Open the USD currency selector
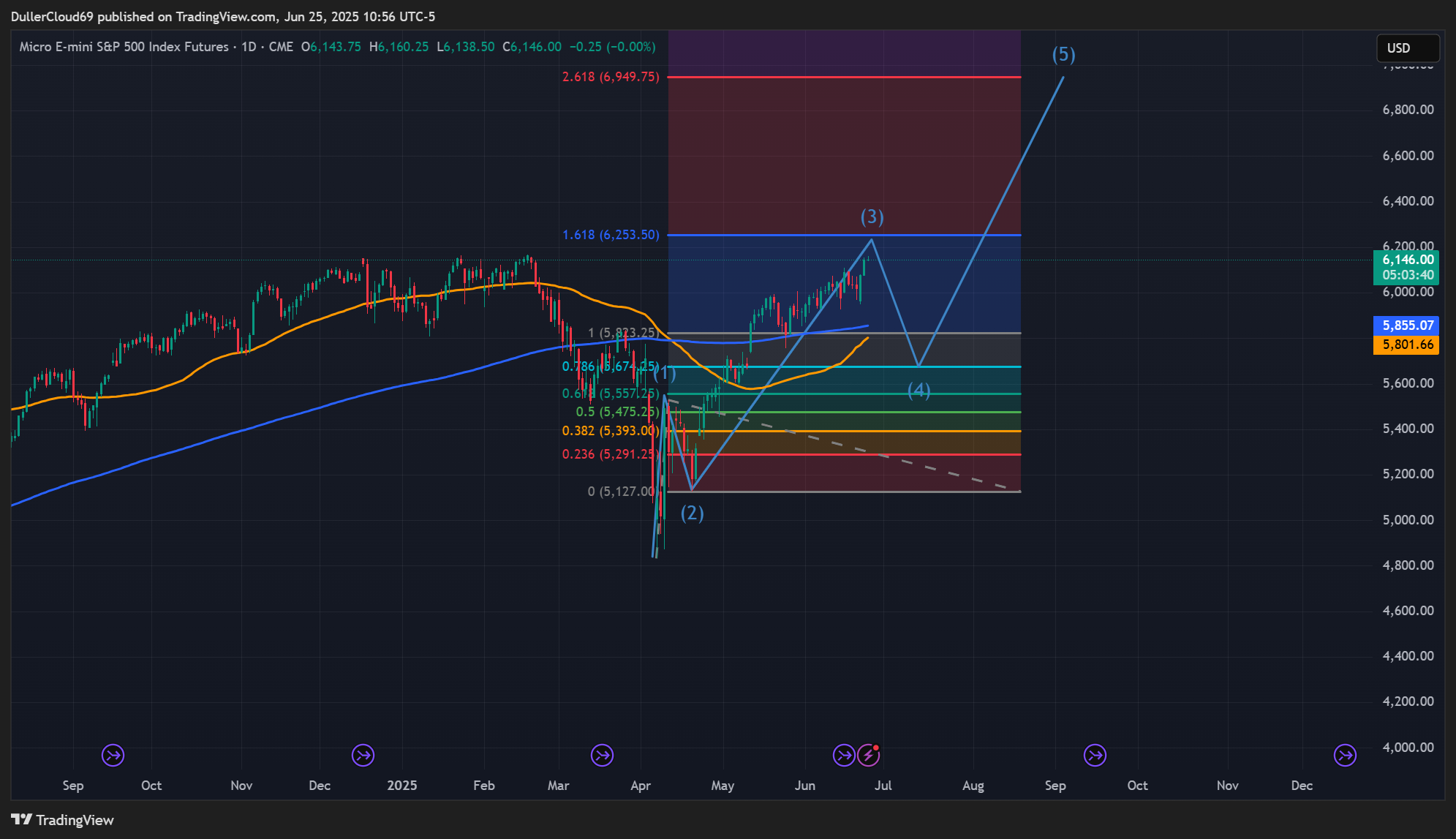The image size is (1456, 839). point(1408,48)
